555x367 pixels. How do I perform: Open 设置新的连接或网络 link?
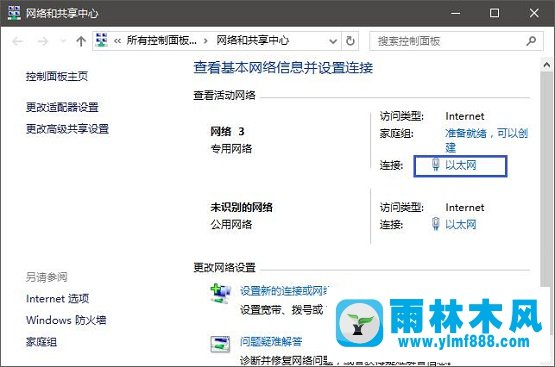pos(285,291)
